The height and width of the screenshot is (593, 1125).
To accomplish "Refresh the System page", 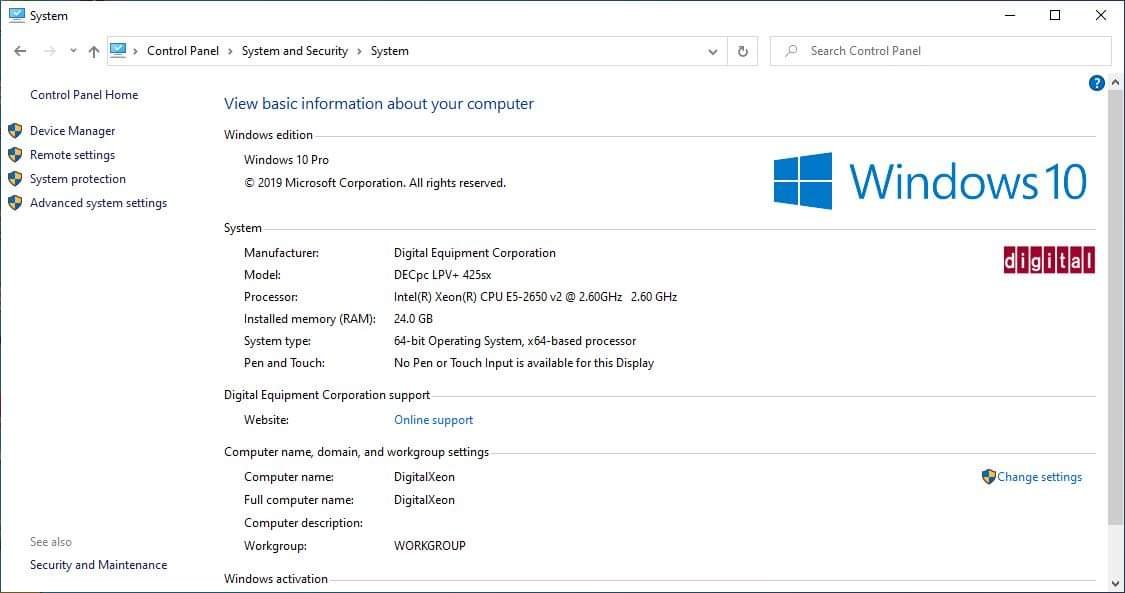I will (743, 51).
